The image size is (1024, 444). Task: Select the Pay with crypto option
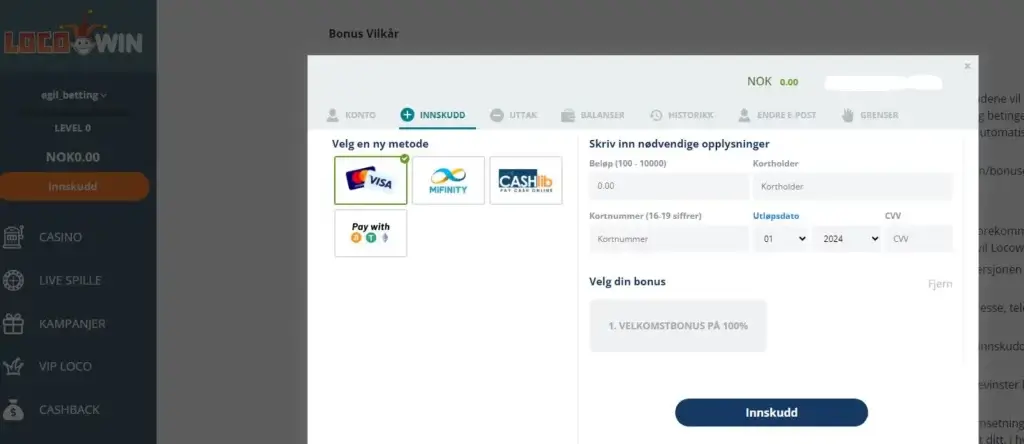[x=370, y=233]
